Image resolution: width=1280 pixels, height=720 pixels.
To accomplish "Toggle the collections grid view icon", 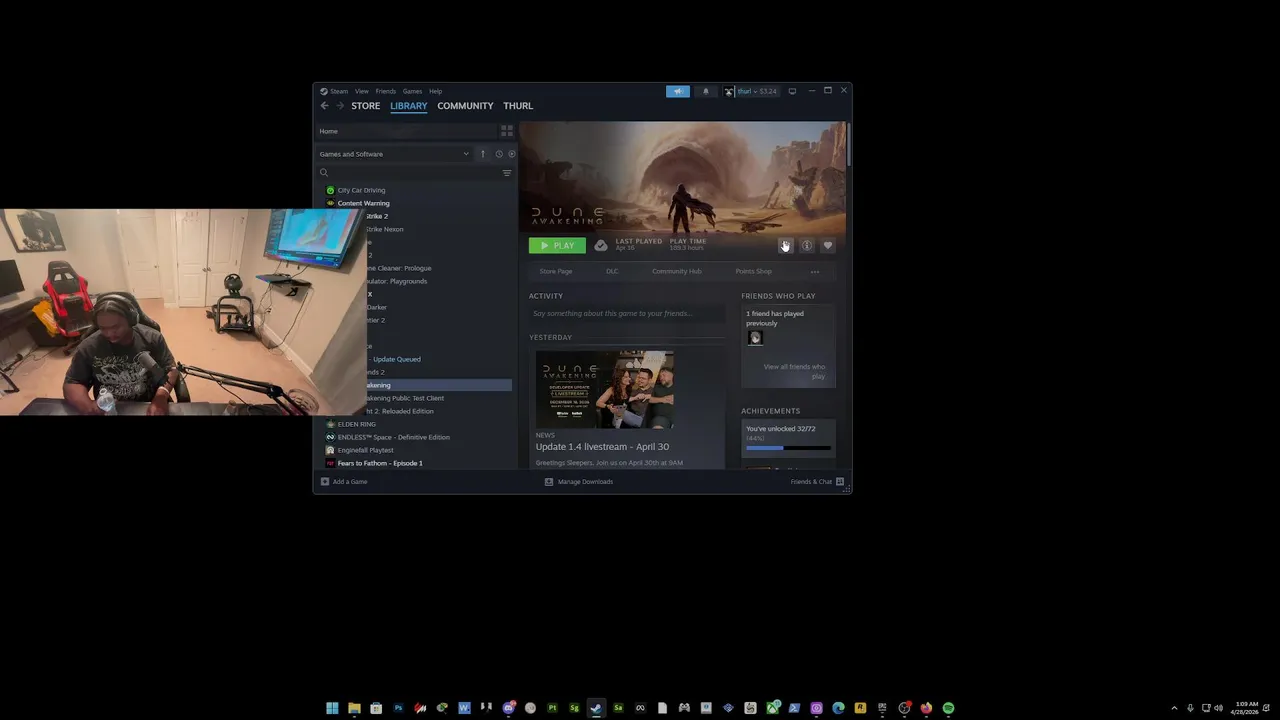I will coord(507,131).
